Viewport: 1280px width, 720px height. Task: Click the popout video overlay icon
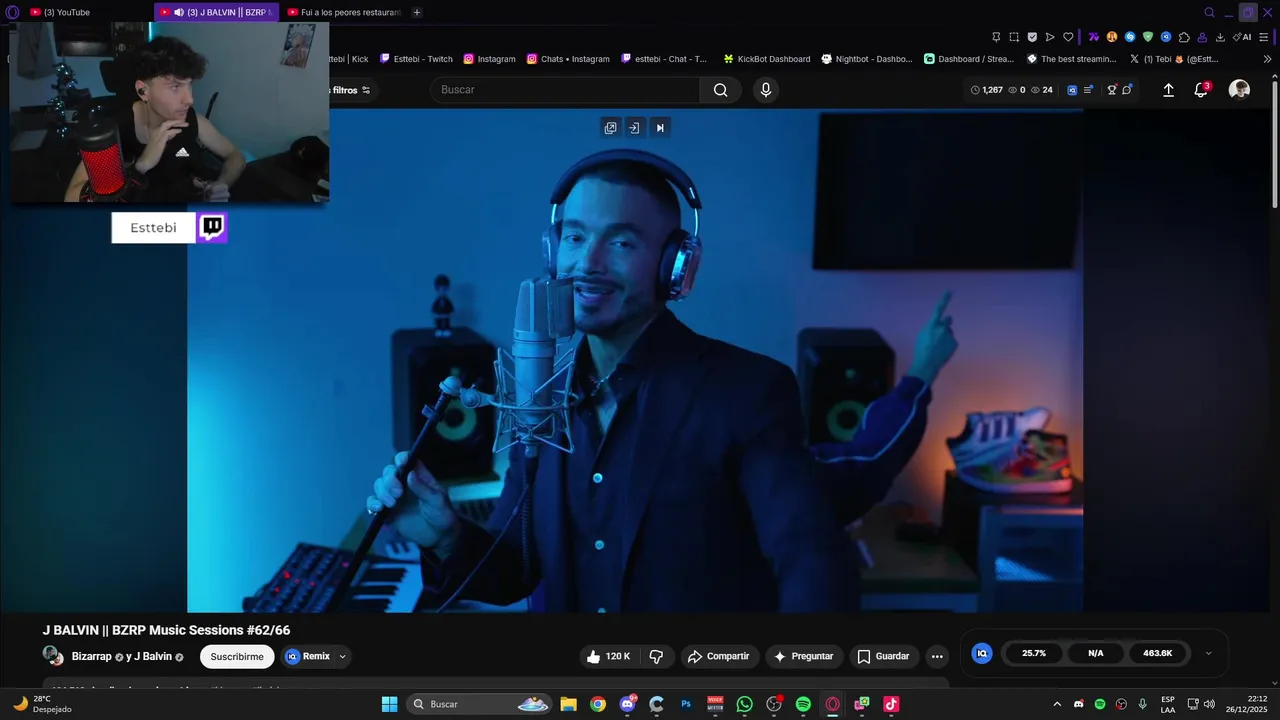(610, 127)
